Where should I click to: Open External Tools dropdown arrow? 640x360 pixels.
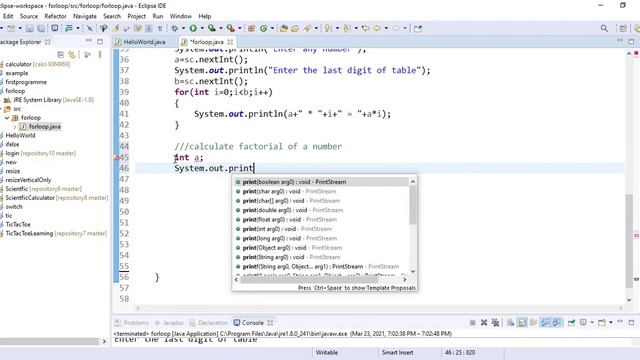240,28
